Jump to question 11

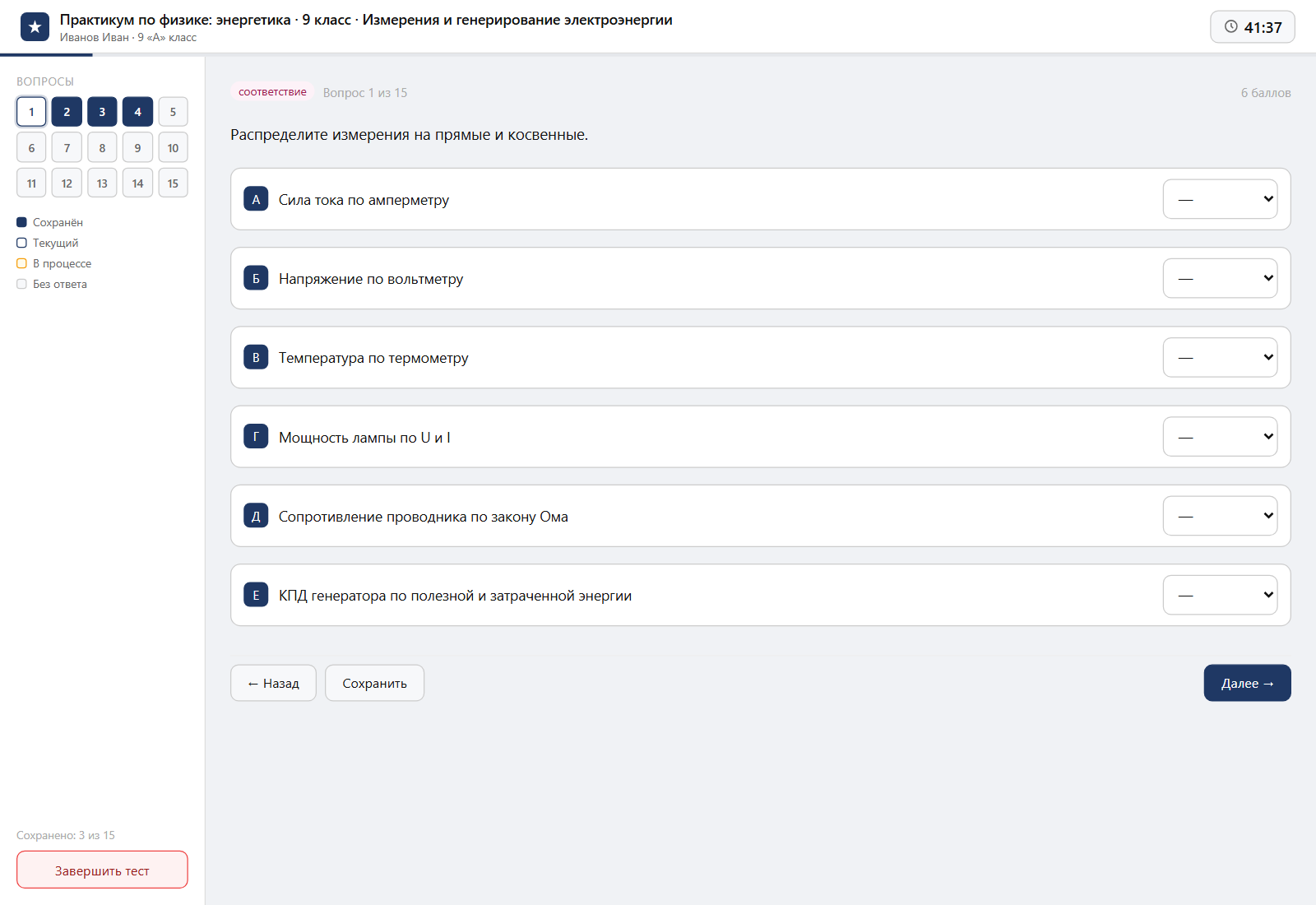[31, 183]
